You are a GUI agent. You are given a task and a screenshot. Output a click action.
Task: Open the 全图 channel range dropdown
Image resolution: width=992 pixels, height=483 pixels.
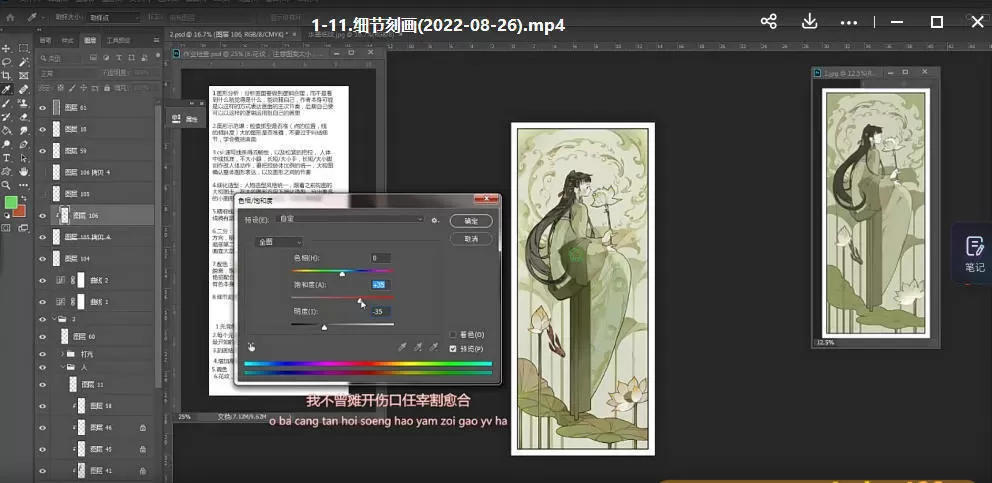pyautogui.click(x=279, y=242)
